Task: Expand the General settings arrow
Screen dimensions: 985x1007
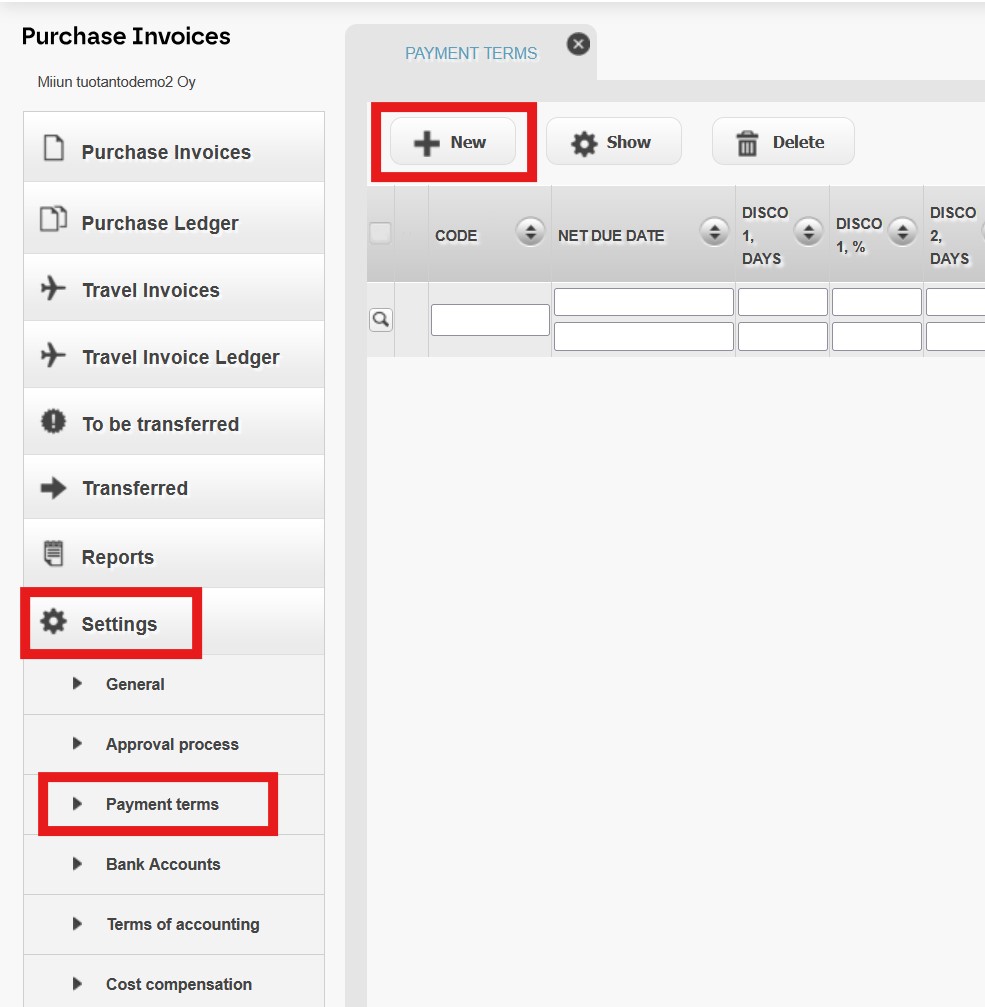Action: click(77, 683)
